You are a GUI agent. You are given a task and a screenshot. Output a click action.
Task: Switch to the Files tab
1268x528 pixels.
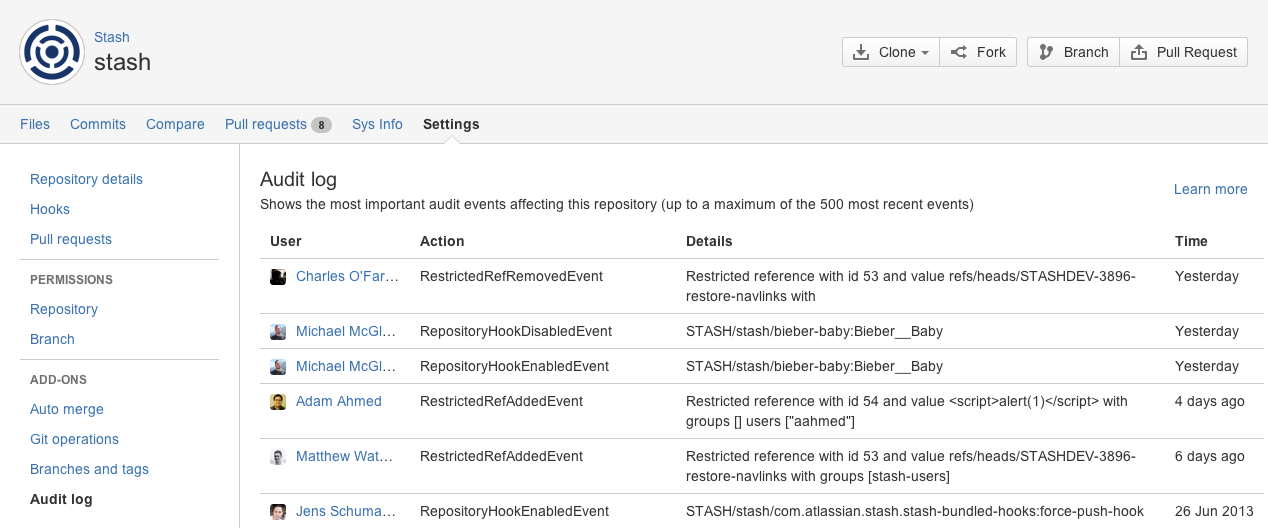35,124
